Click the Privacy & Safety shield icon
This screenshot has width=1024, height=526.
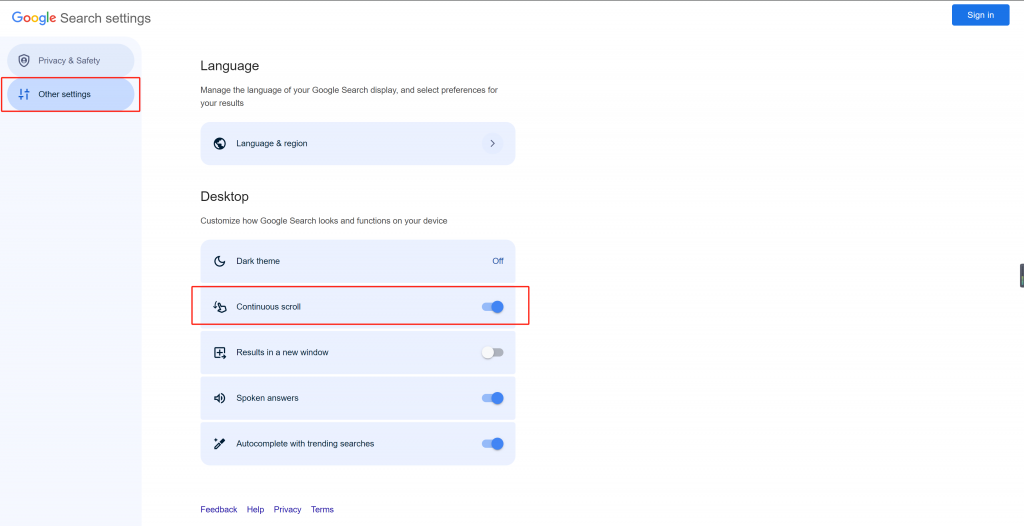click(24, 61)
